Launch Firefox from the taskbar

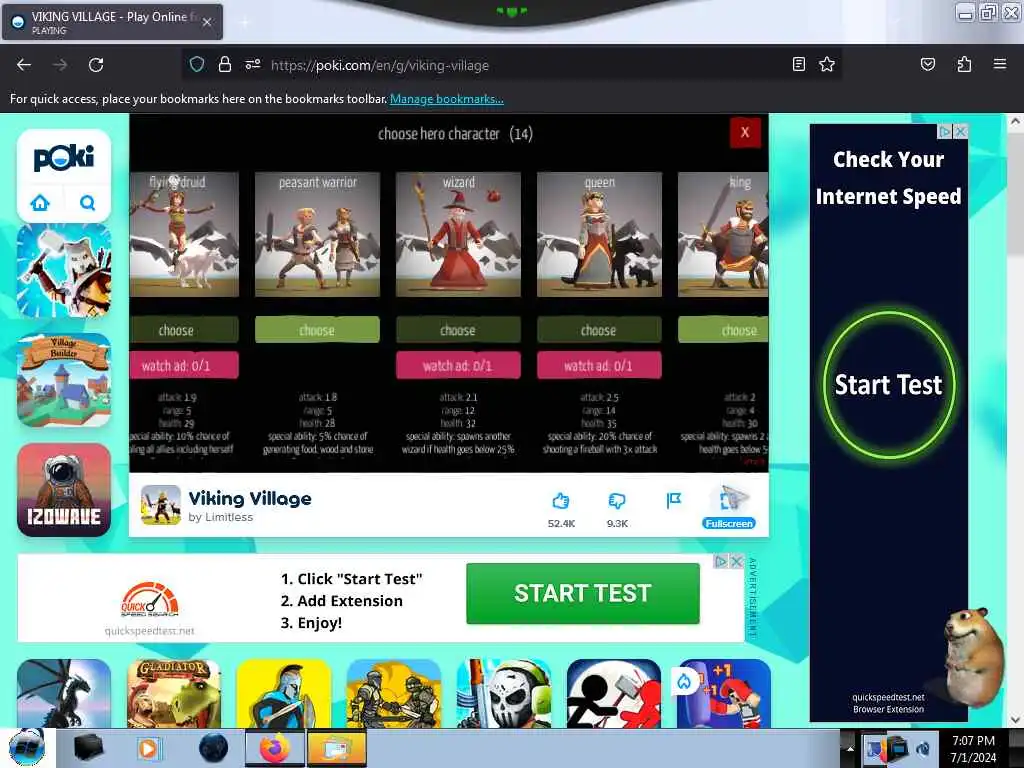point(274,748)
